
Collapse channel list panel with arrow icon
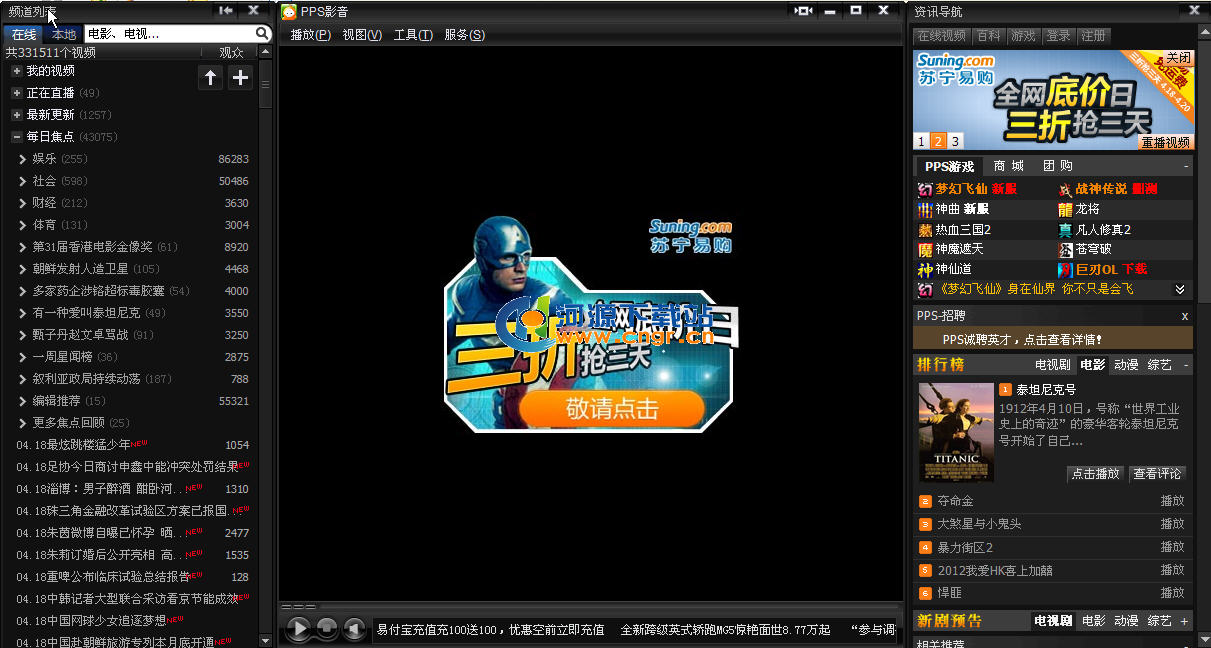[x=226, y=11]
